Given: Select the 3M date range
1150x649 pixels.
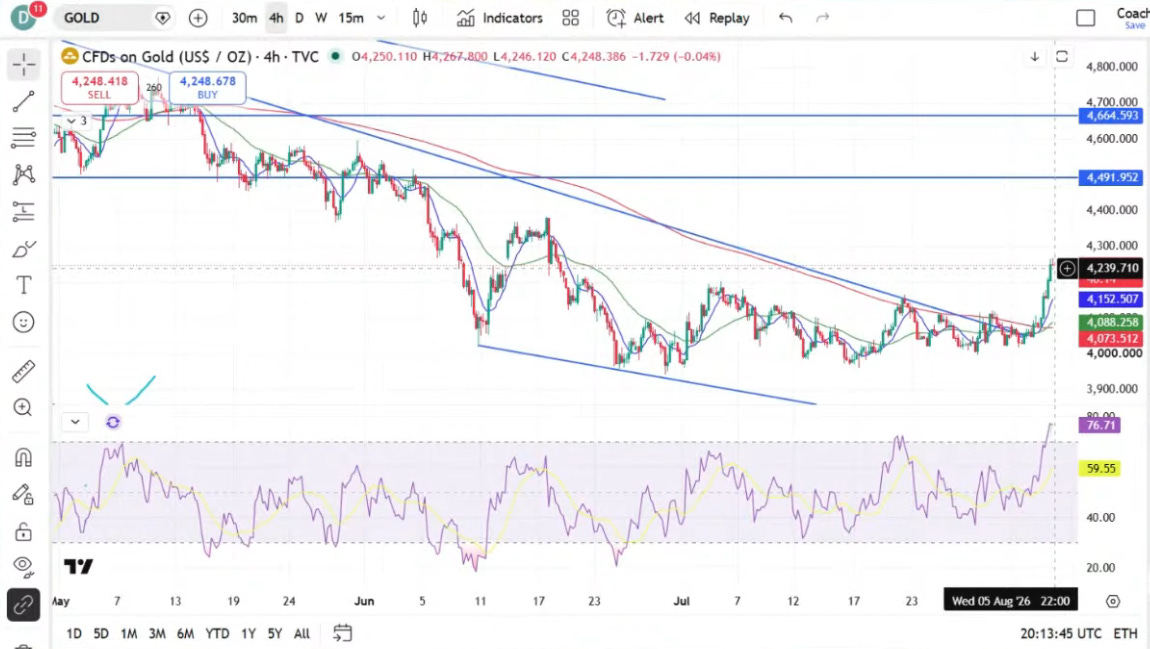Looking at the screenshot, I should [x=157, y=633].
